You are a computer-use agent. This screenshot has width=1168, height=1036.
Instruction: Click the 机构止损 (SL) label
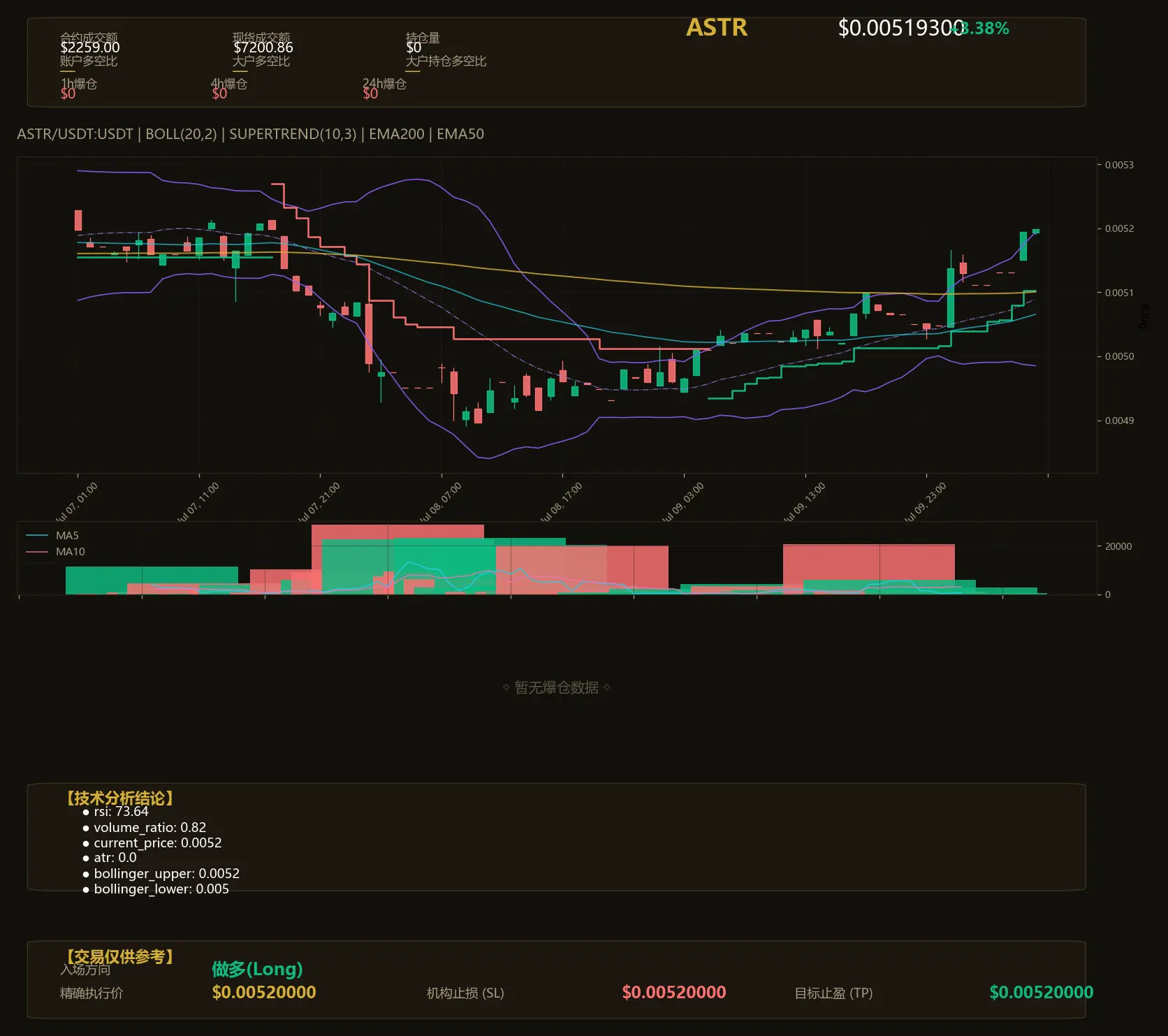click(465, 993)
